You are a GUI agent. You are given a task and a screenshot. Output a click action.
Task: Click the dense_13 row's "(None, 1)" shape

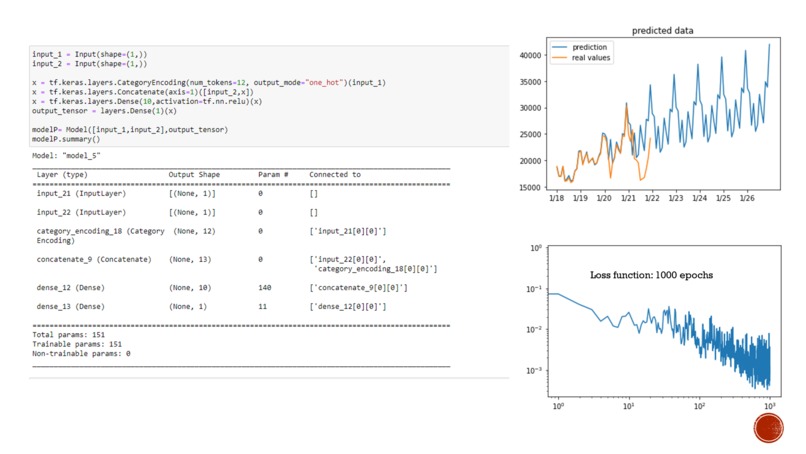[x=188, y=306]
